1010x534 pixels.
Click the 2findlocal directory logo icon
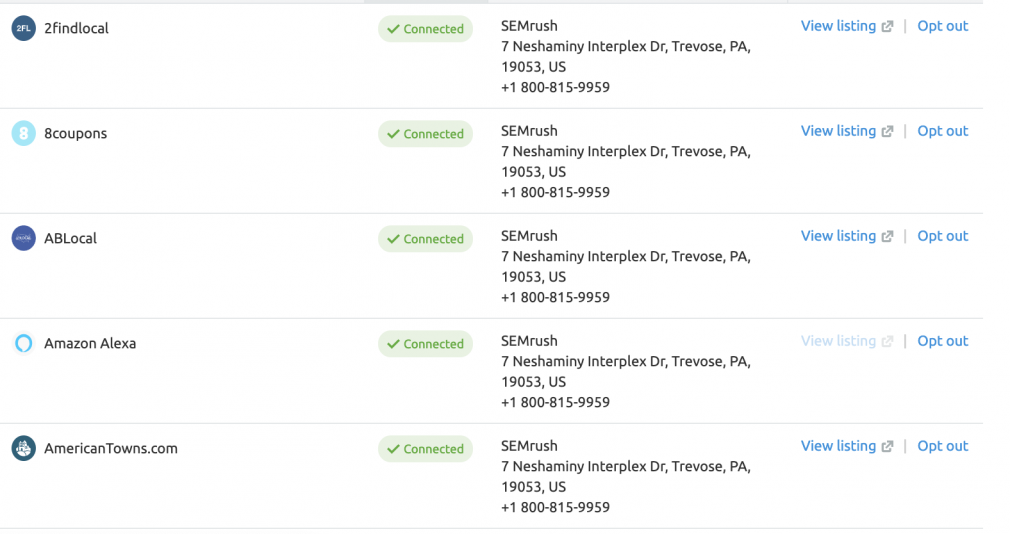click(x=23, y=28)
